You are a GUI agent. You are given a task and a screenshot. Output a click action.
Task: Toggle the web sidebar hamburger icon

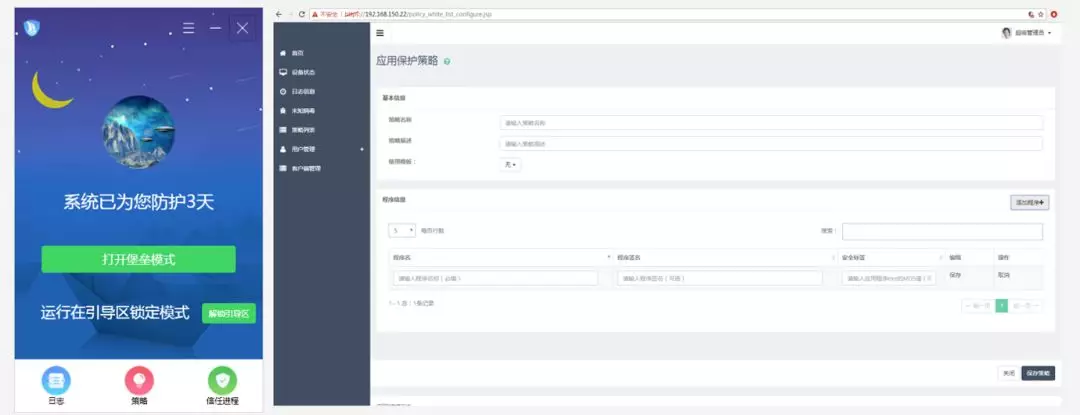point(380,33)
